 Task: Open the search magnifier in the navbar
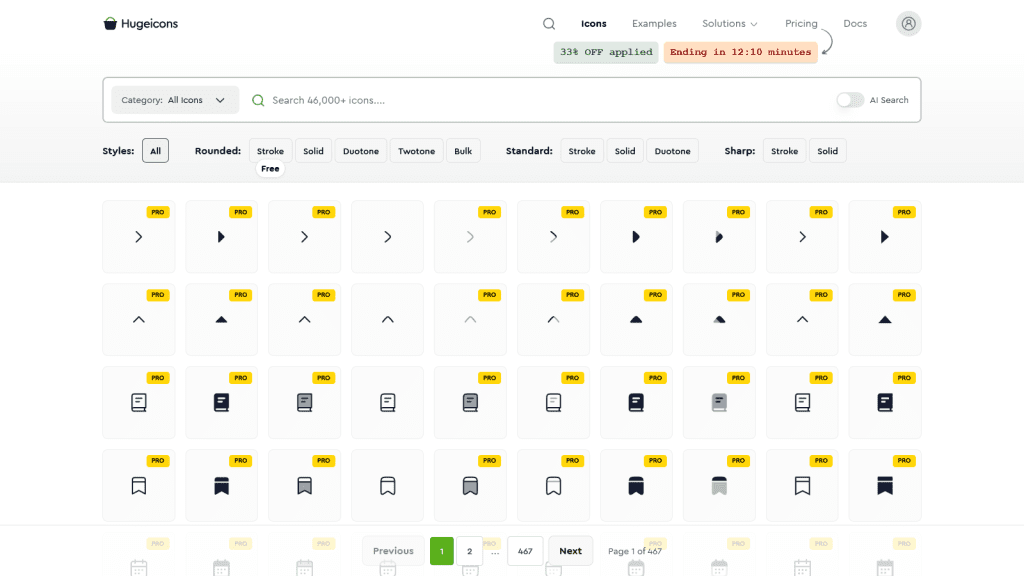[x=548, y=23]
